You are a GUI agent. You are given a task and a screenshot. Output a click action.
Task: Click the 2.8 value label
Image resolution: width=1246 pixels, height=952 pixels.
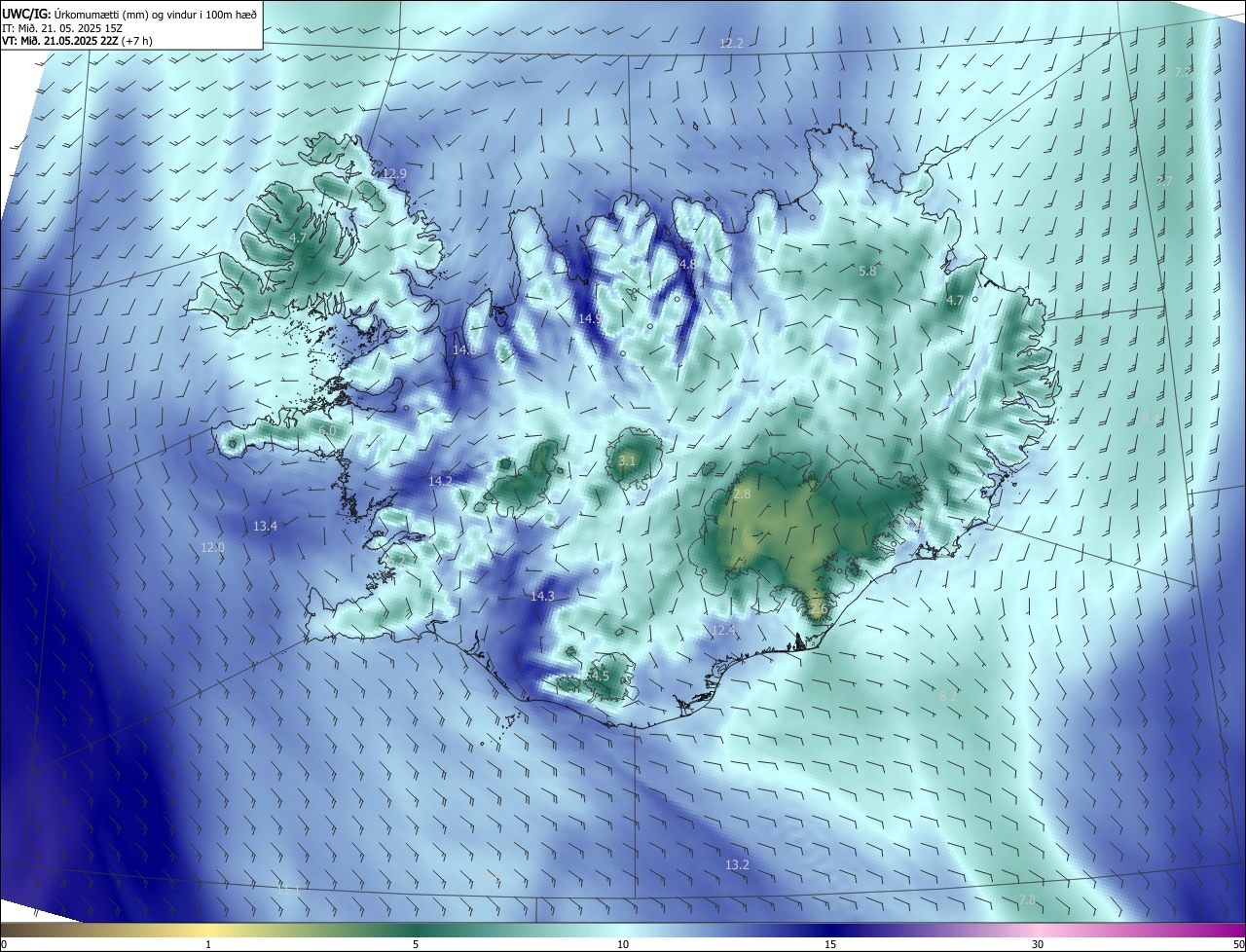(x=742, y=494)
